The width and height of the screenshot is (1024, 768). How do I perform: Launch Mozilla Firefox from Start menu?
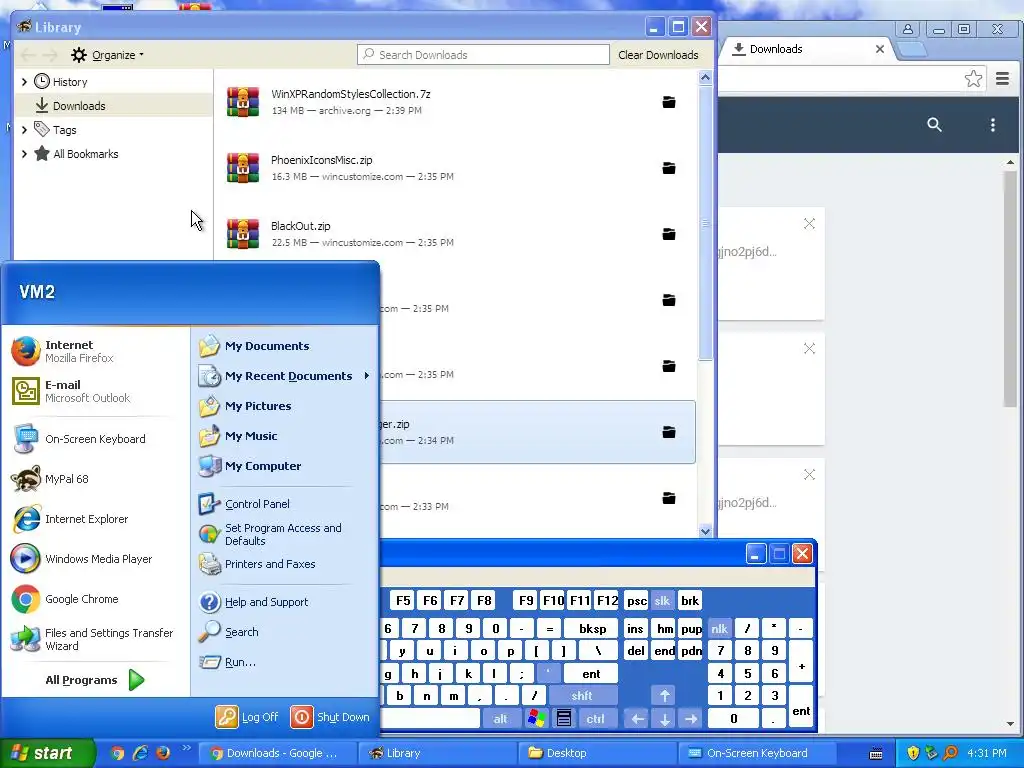pos(96,351)
